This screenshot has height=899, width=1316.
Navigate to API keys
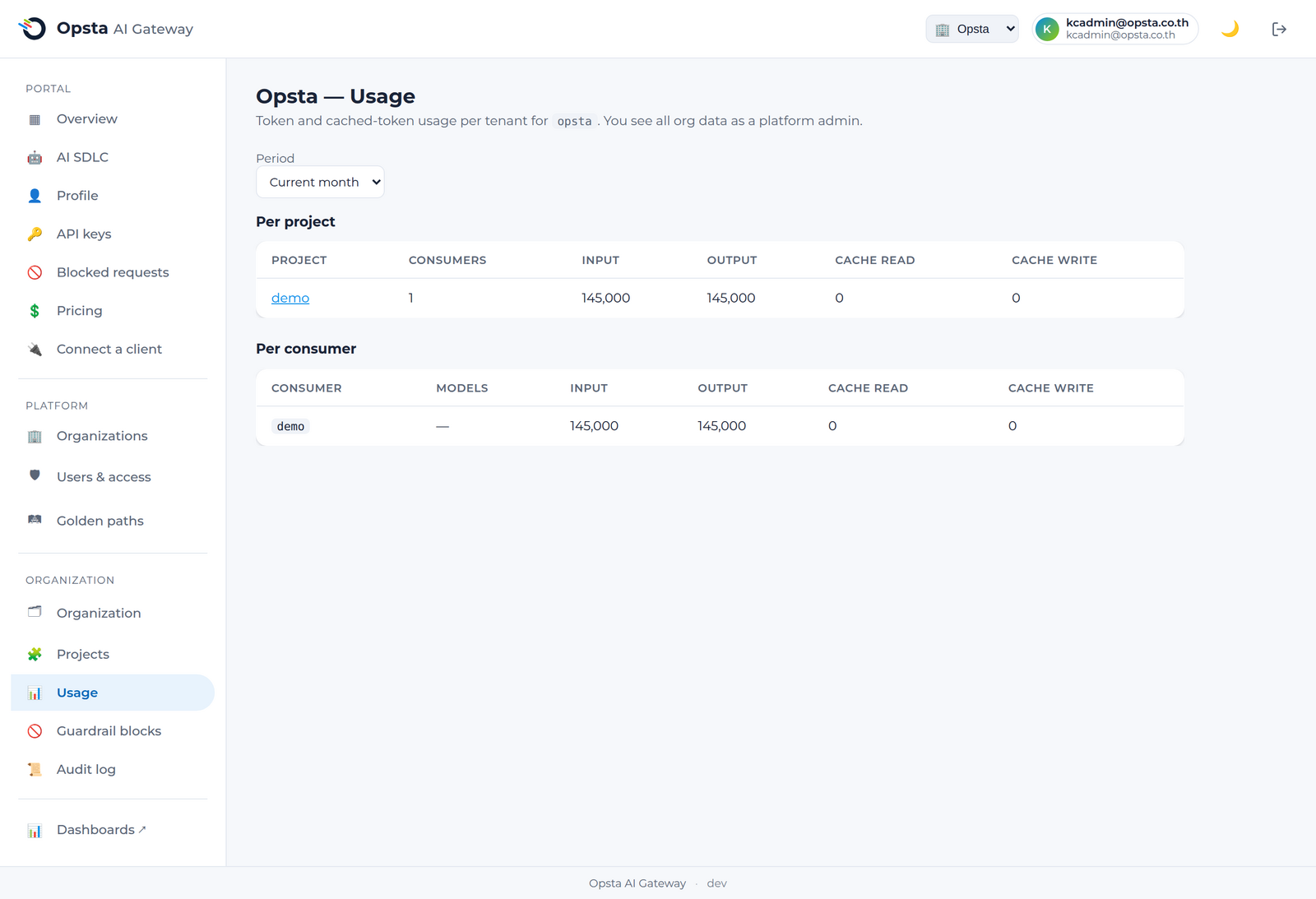coord(113,234)
